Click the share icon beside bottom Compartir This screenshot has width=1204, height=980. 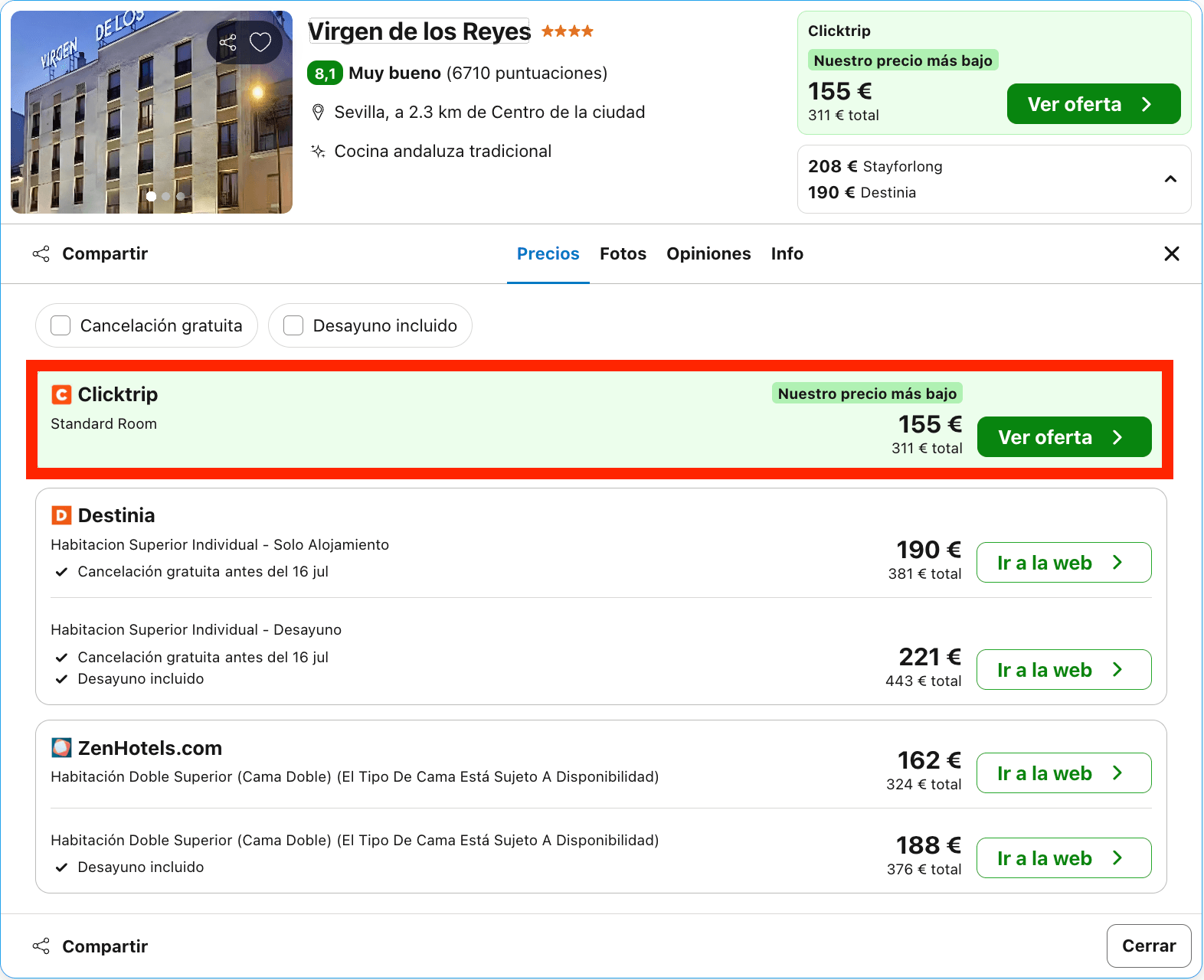click(41, 946)
